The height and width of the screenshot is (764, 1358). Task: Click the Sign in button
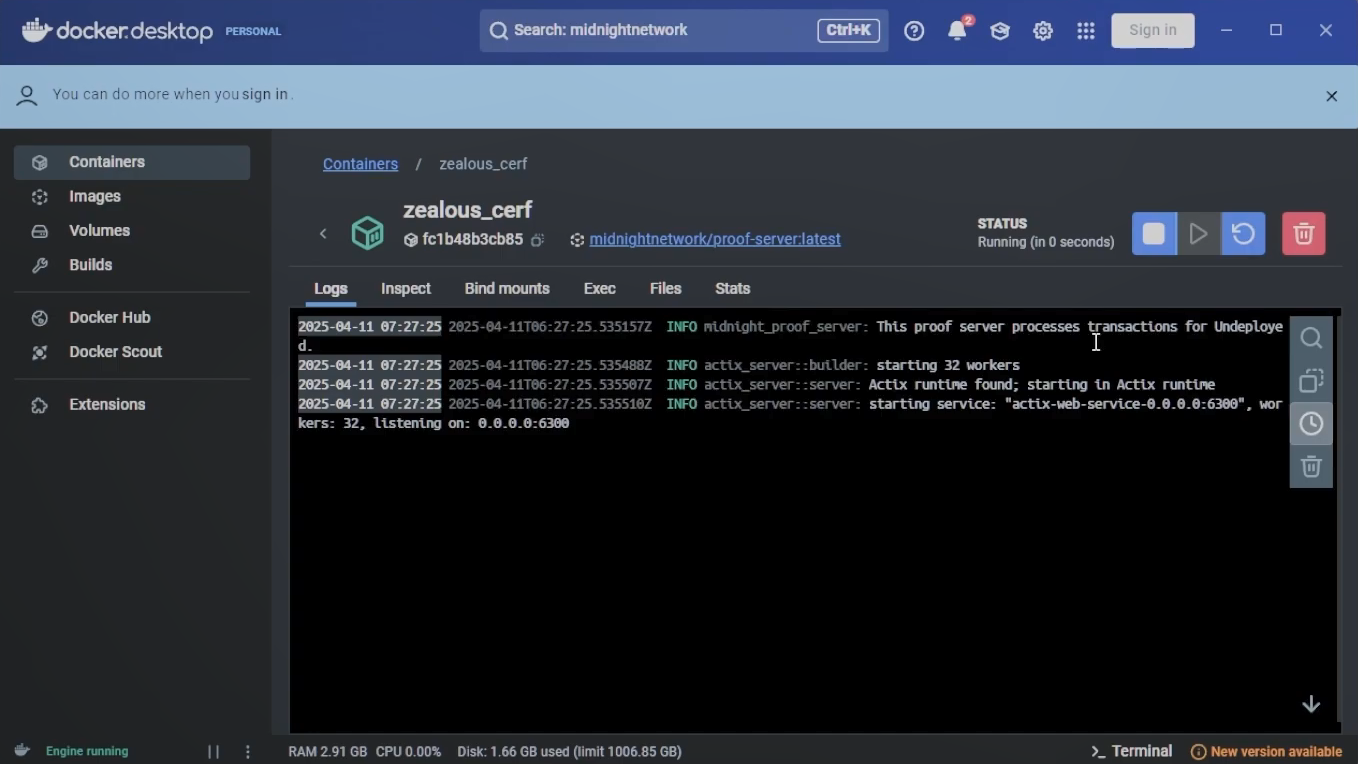coord(1152,30)
